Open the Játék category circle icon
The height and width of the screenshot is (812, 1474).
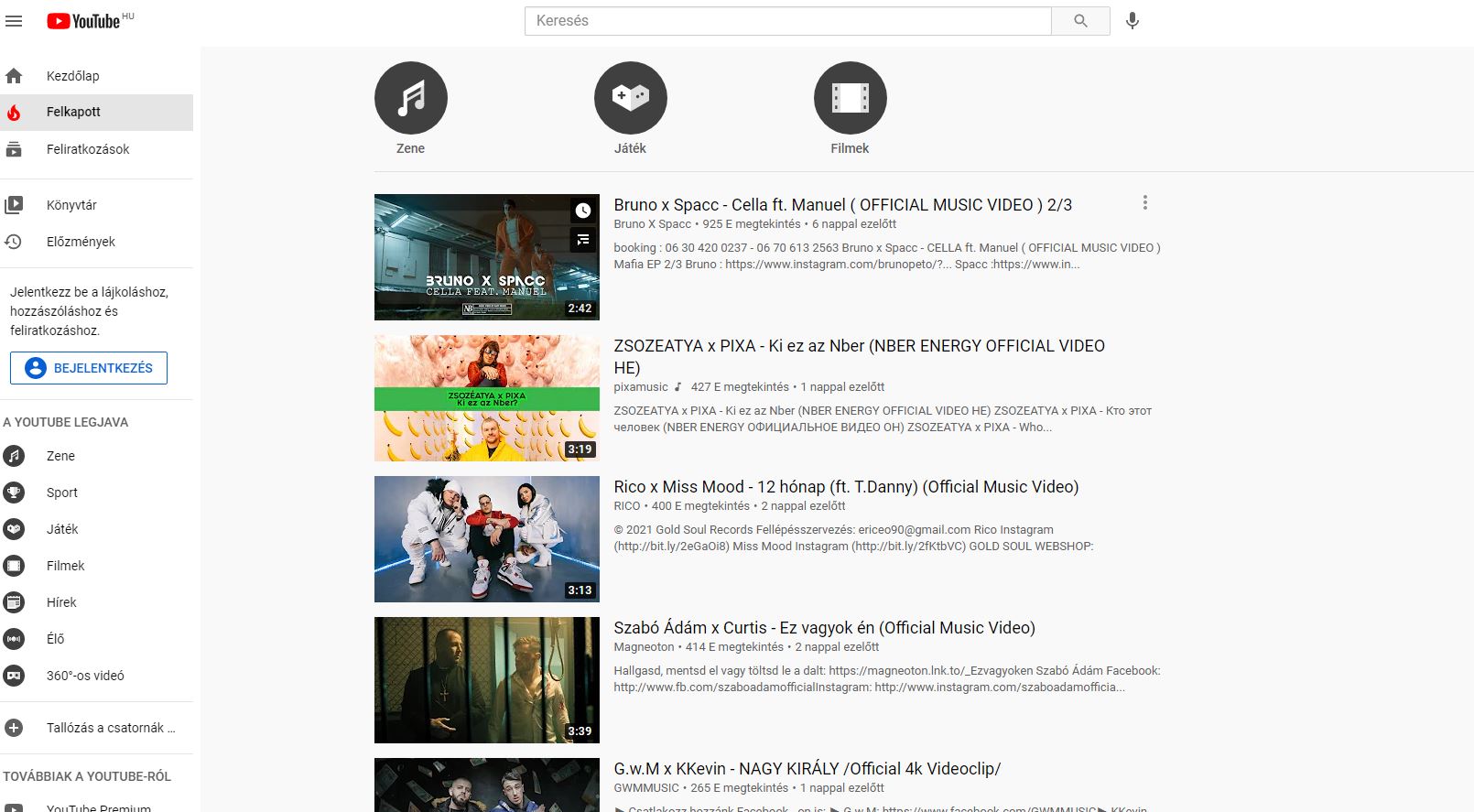pos(630,98)
